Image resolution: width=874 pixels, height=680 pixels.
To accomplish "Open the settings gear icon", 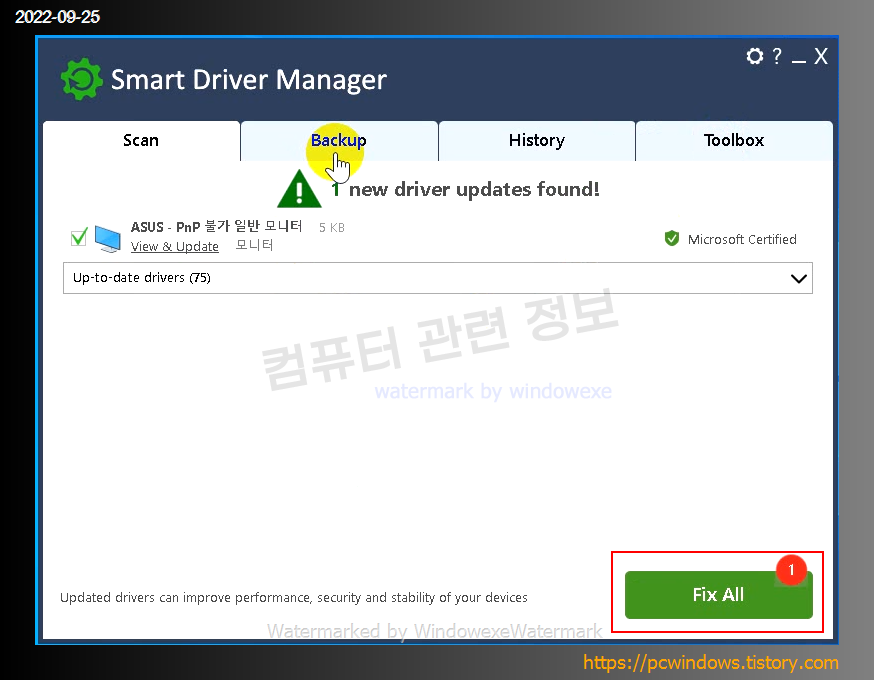I will [755, 56].
